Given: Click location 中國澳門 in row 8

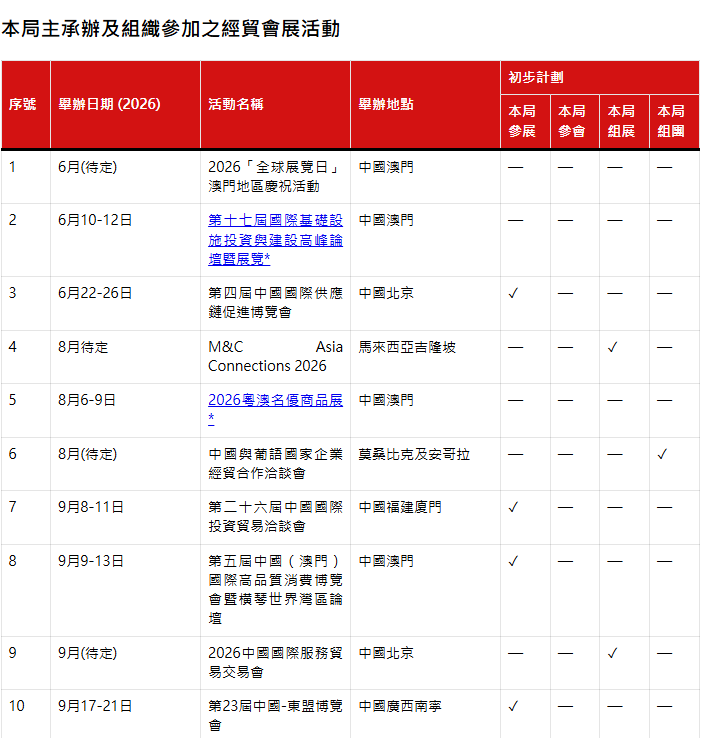Looking at the screenshot, I should click(x=386, y=561).
